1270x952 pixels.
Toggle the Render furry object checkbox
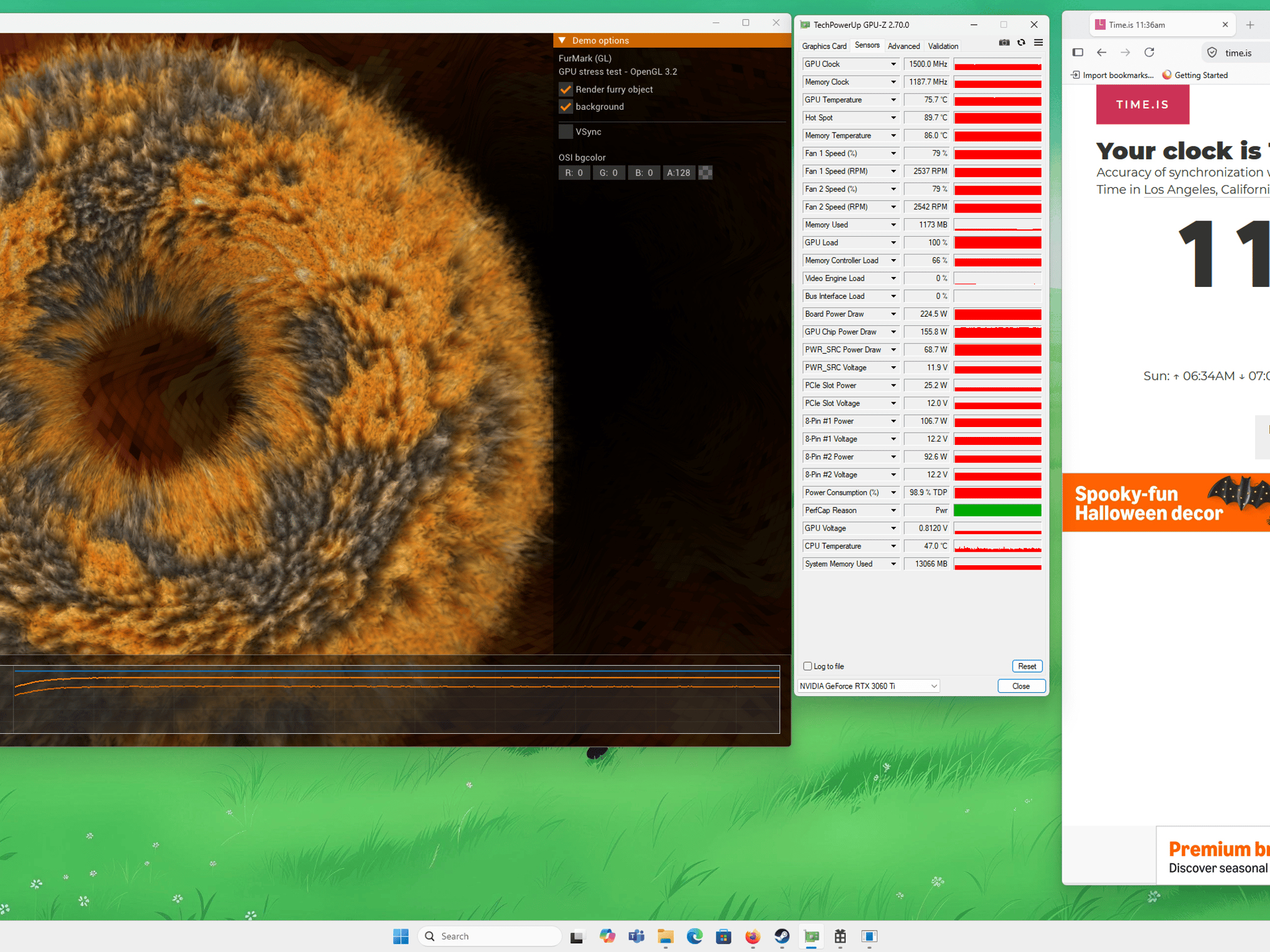[x=566, y=89]
